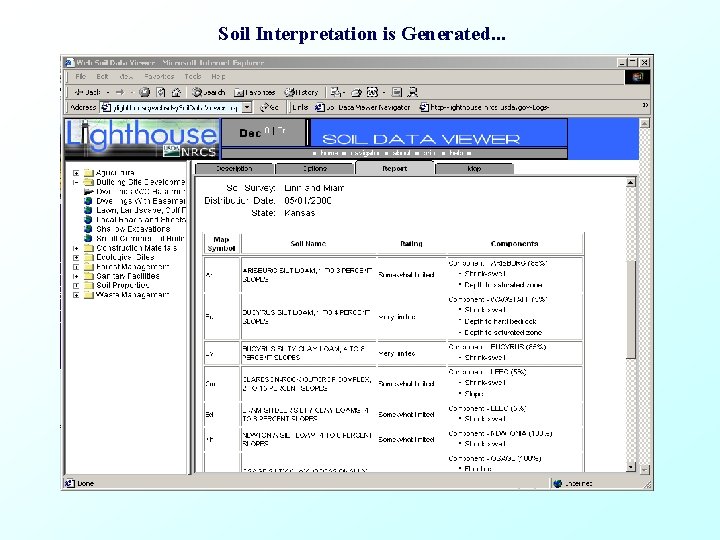Image resolution: width=720 pixels, height=540 pixels.
Task: Click the Agriculture folder icon
Action: pyautogui.click(x=89, y=173)
